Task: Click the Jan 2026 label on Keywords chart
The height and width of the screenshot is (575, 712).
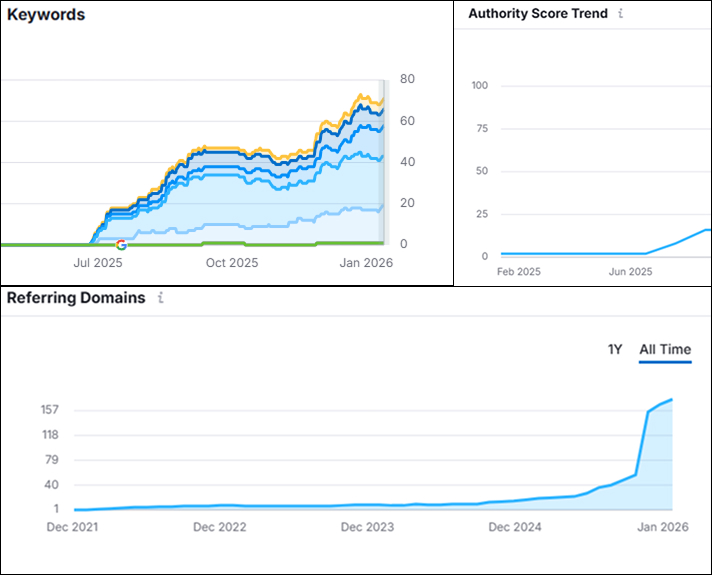Action: pyautogui.click(x=366, y=263)
